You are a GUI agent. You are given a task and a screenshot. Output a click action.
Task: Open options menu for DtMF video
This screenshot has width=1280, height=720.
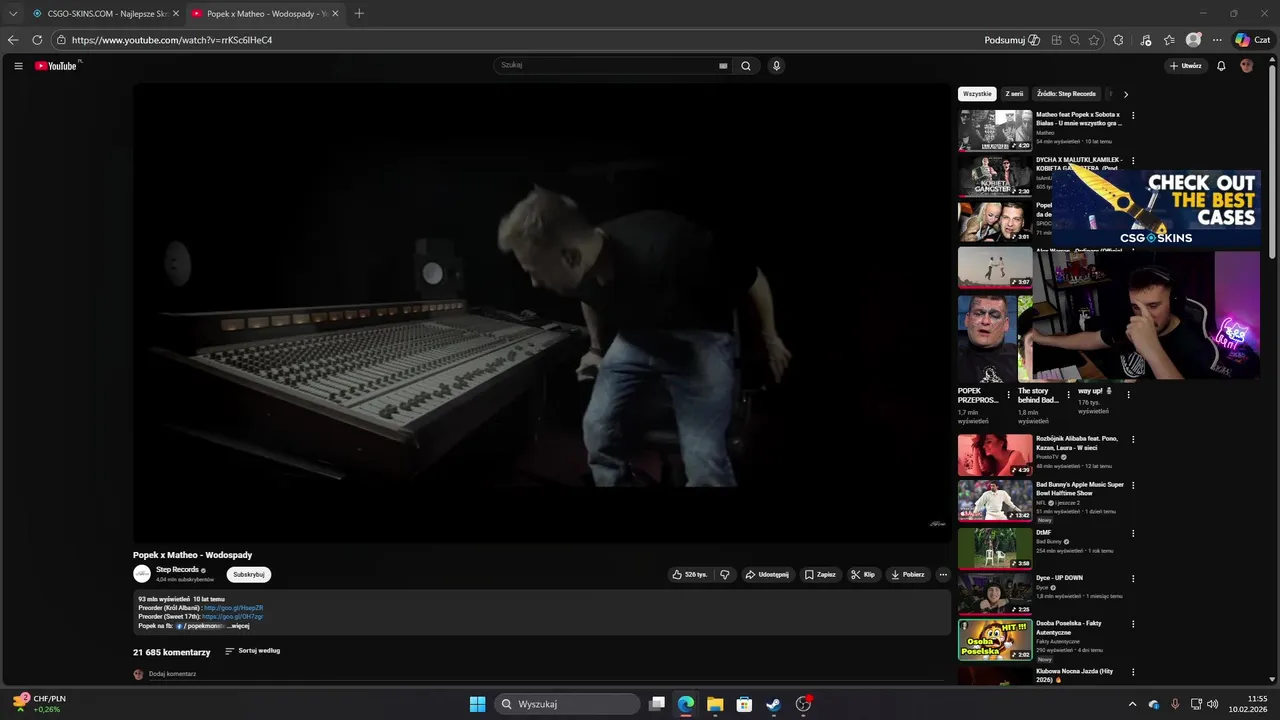pyautogui.click(x=1133, y=533)
